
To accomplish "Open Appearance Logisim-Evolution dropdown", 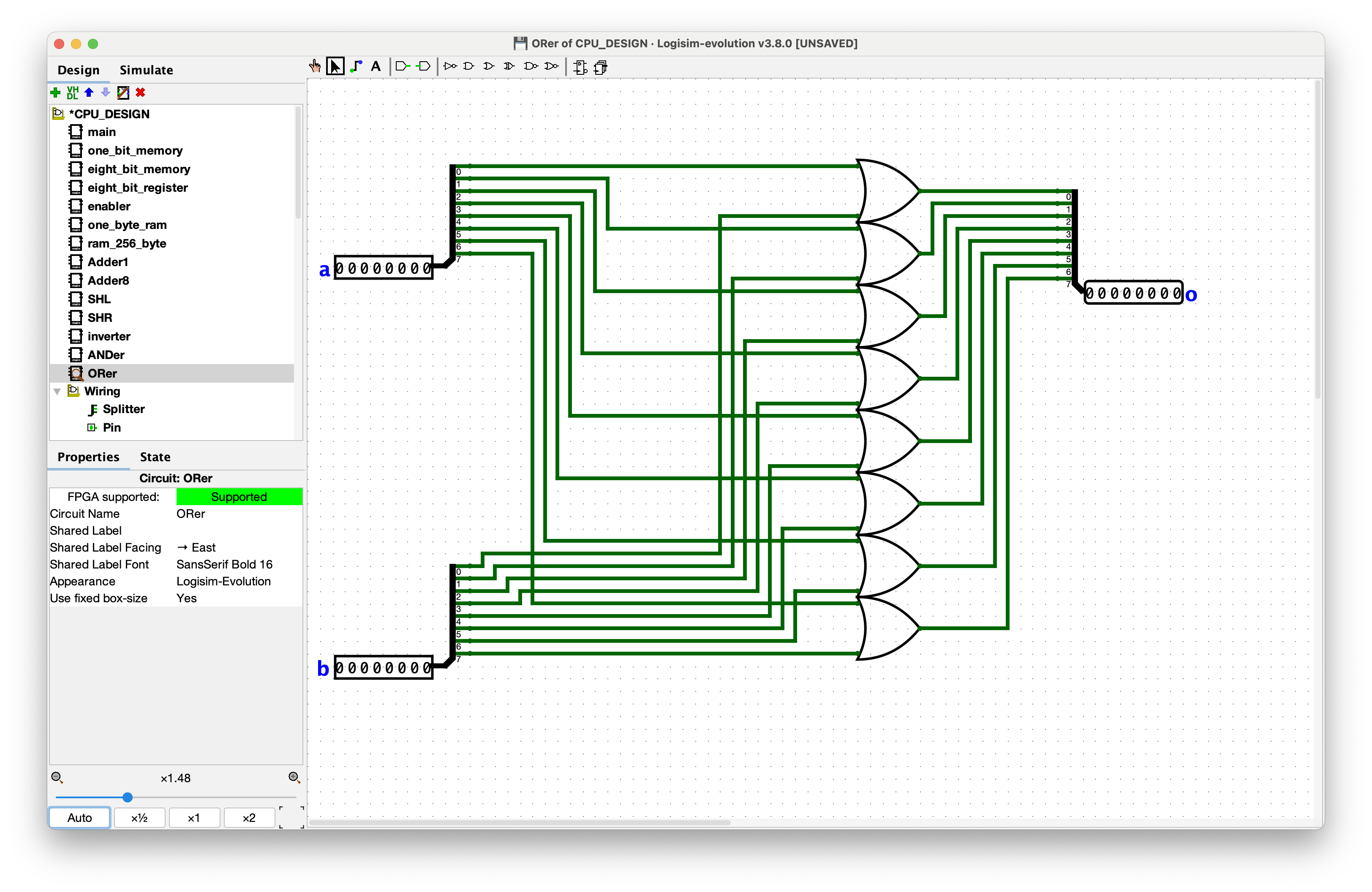I will pos(239,582).
